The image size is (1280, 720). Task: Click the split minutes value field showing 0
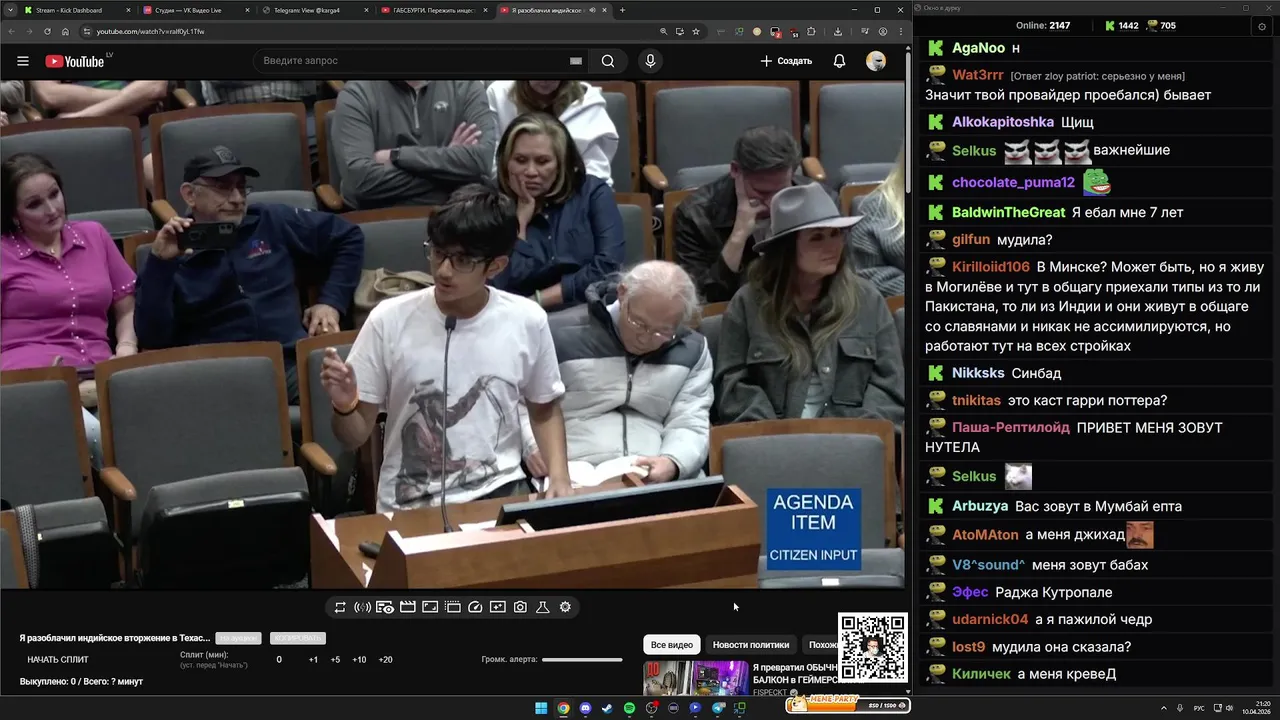point(279,660)
